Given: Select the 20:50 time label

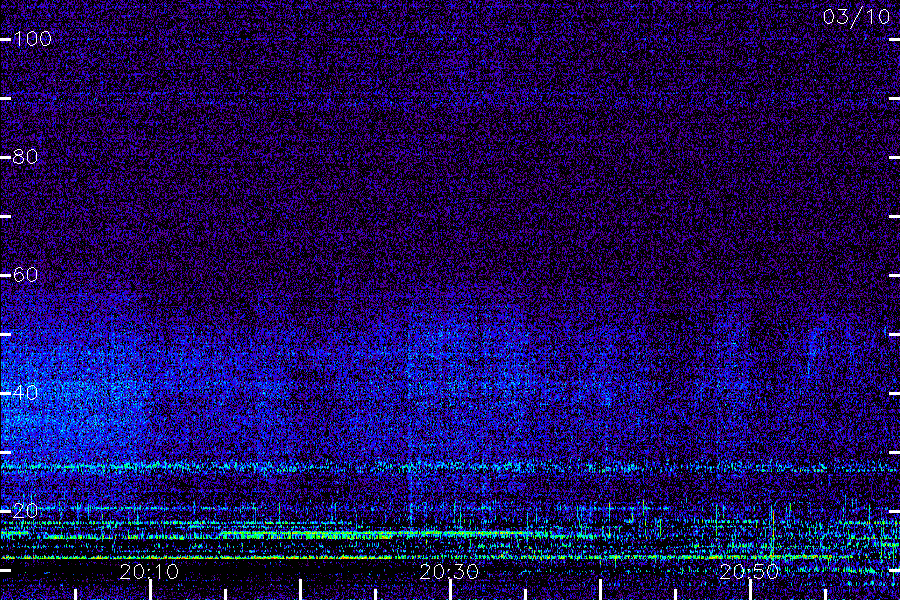Looking at the screenshot, I should [x=749, y=572].
